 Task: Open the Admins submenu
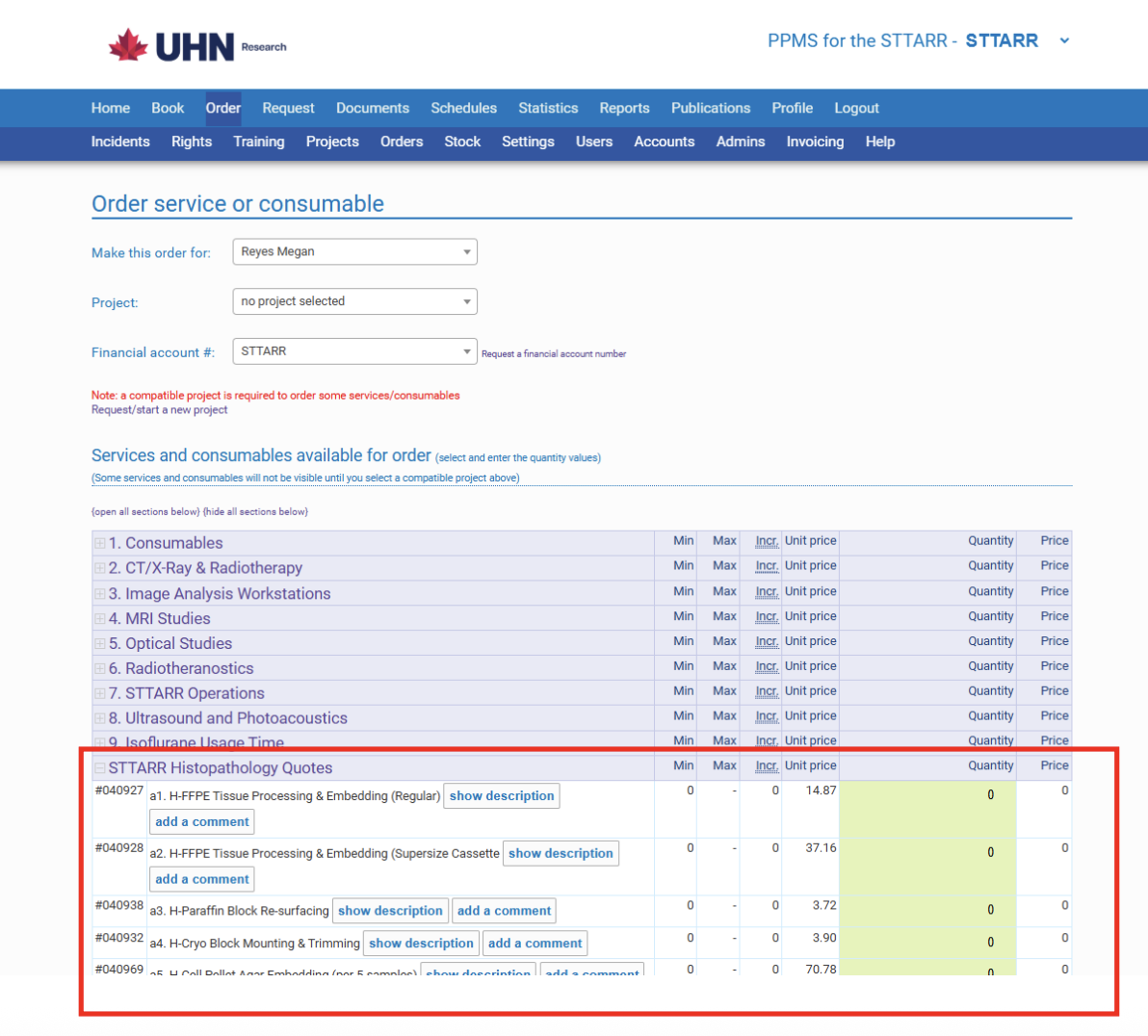[x=741, y=142]
